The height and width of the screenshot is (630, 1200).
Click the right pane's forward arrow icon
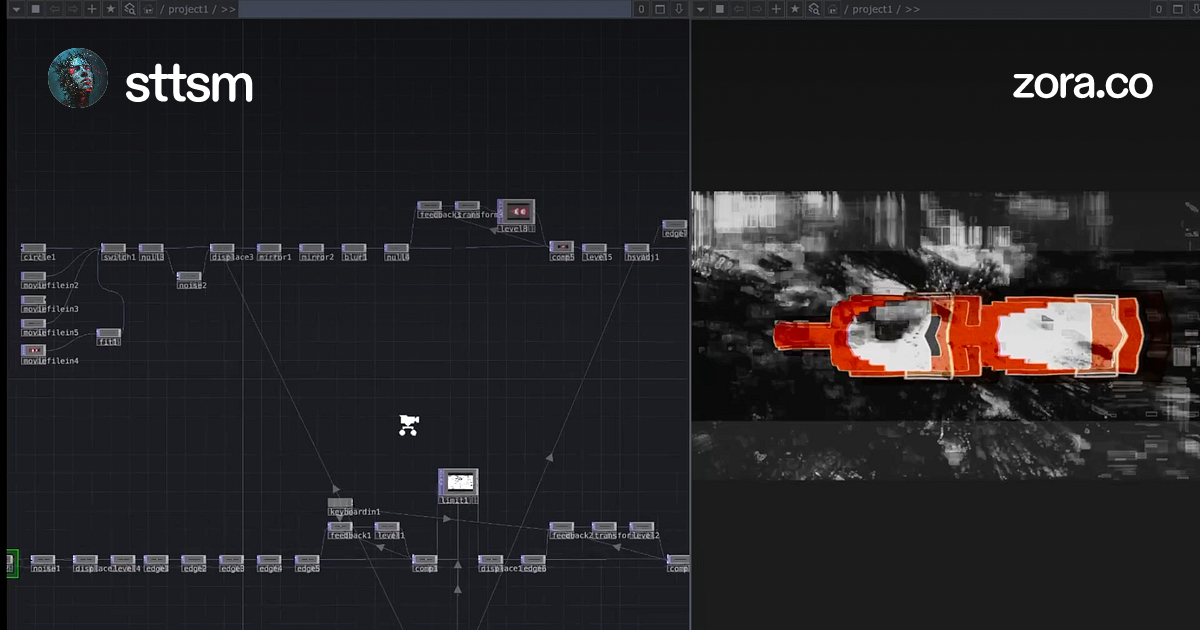point(757,9)
